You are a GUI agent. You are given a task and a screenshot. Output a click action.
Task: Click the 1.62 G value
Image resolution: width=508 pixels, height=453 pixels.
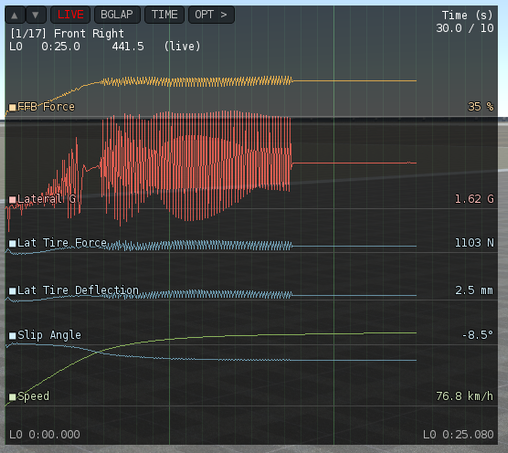click(x=474, y=199)
